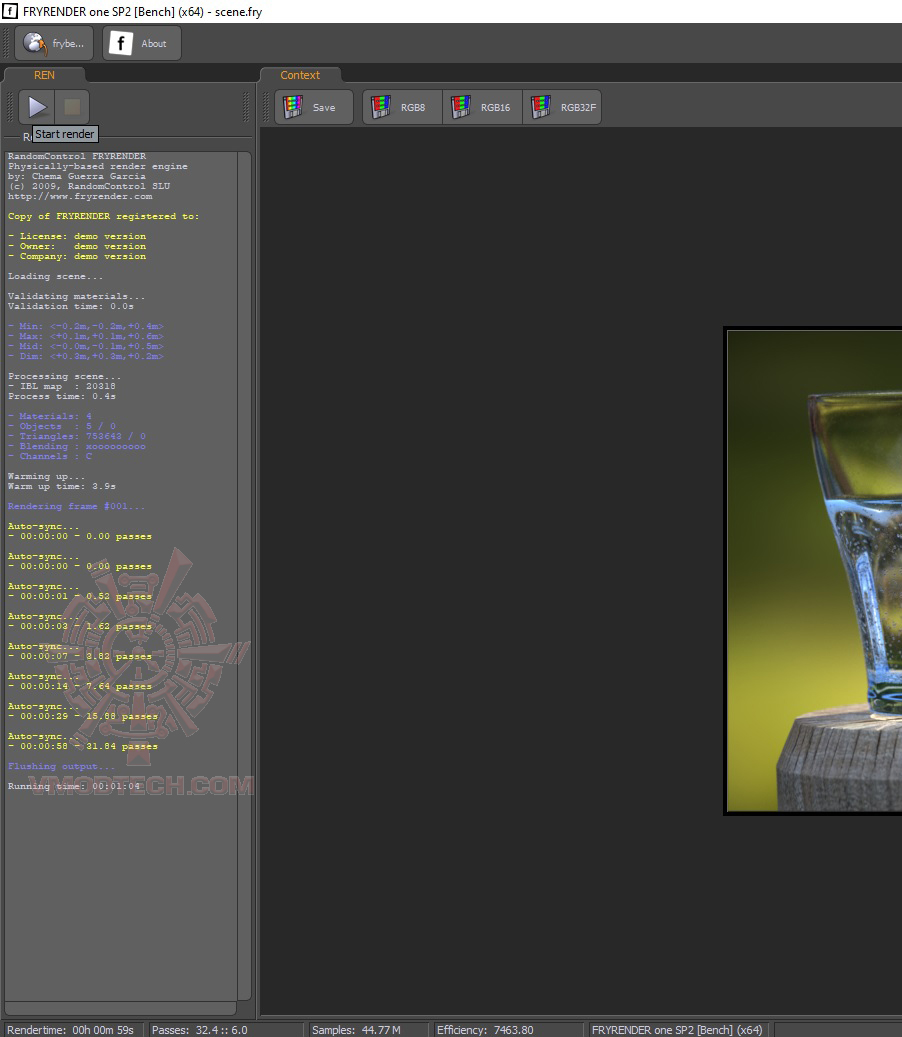Click the Start render play button
The width and height of the screenshot is (902, 1037).
36,106
